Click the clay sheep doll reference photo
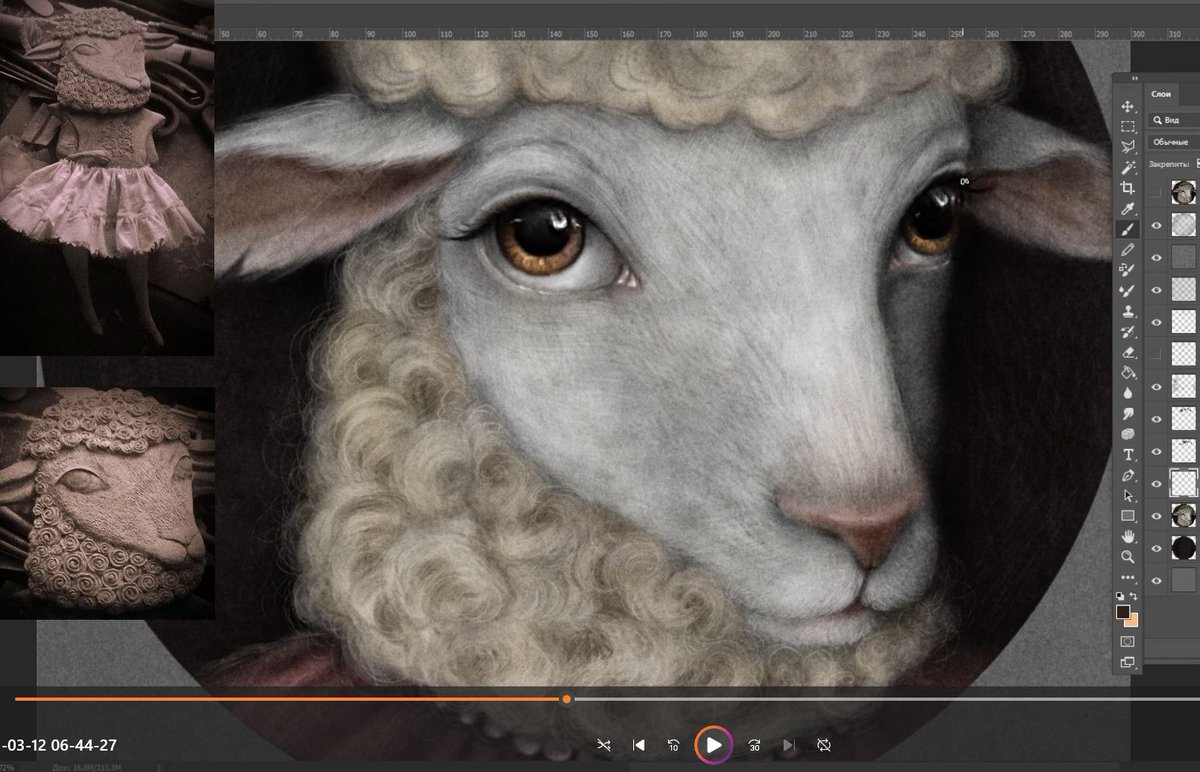This screenshot has width=1200, height=772. click(107, 178)
